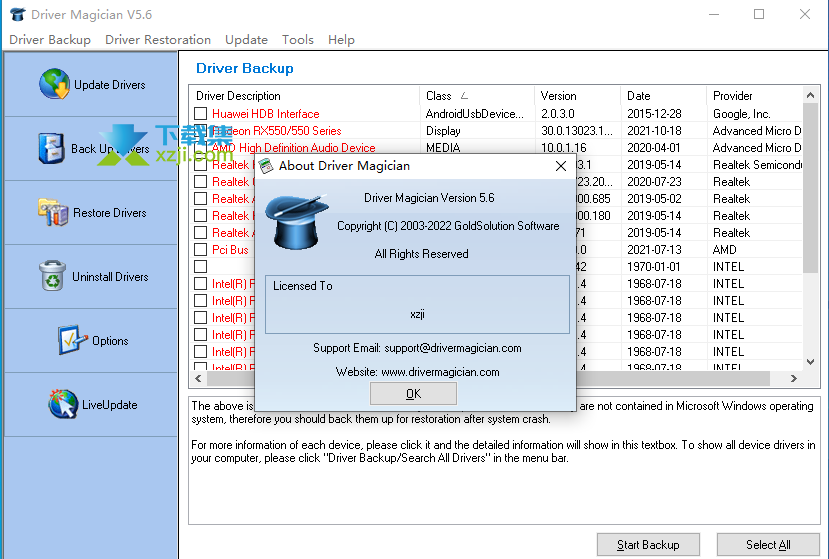Click the support@drivermagician.com email text
The height and width of the screenshot is (559, 829).
coord(453,348)
